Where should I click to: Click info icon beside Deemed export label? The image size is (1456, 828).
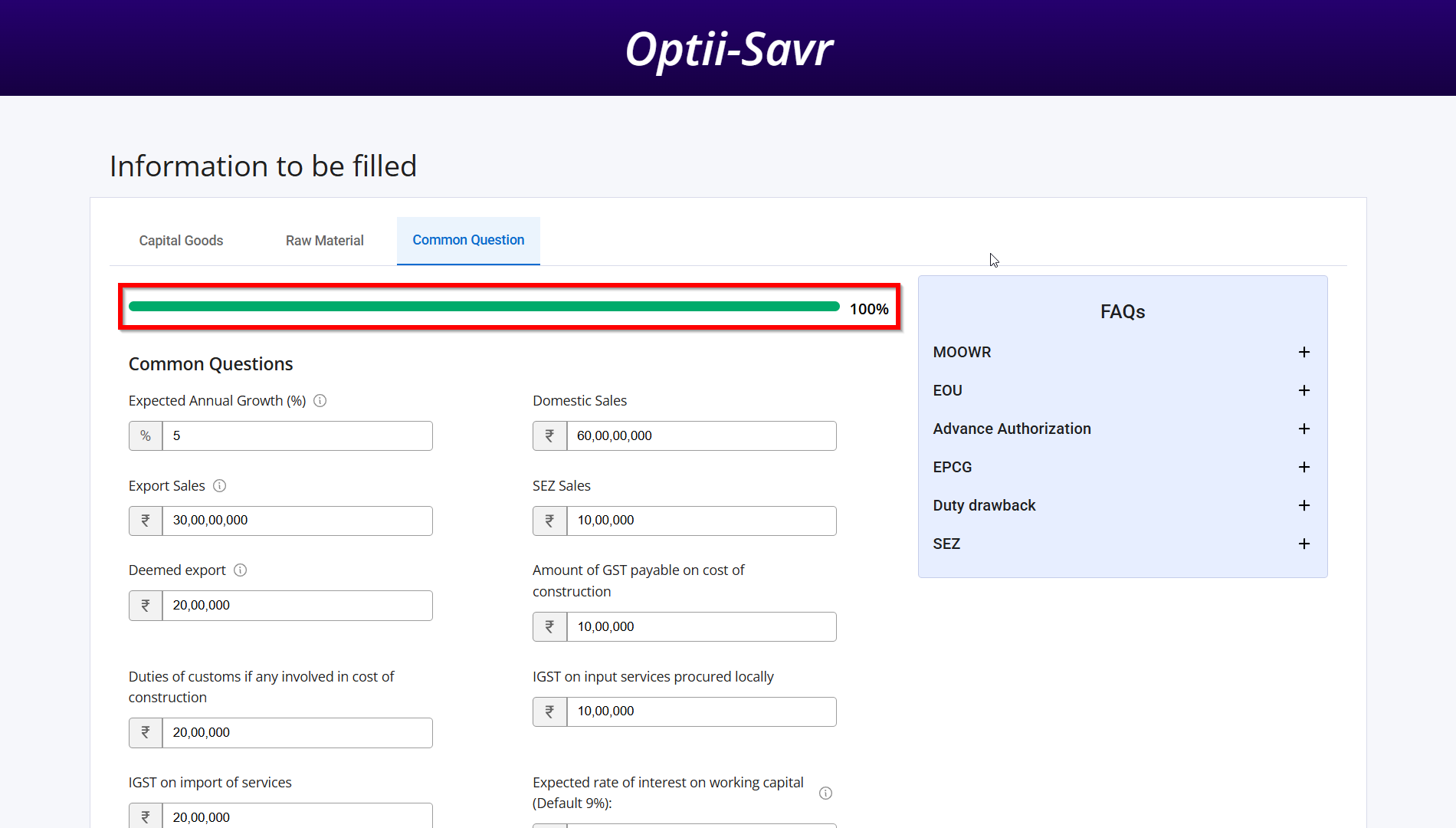240,570
